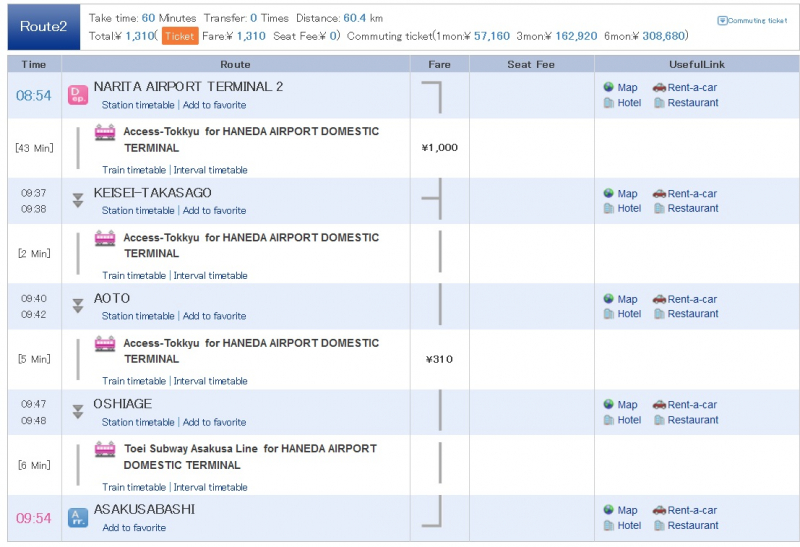Click the Dep departure icon at Narita Airport
The width and height of the screenshot is (800, 547).
point(77,95)
